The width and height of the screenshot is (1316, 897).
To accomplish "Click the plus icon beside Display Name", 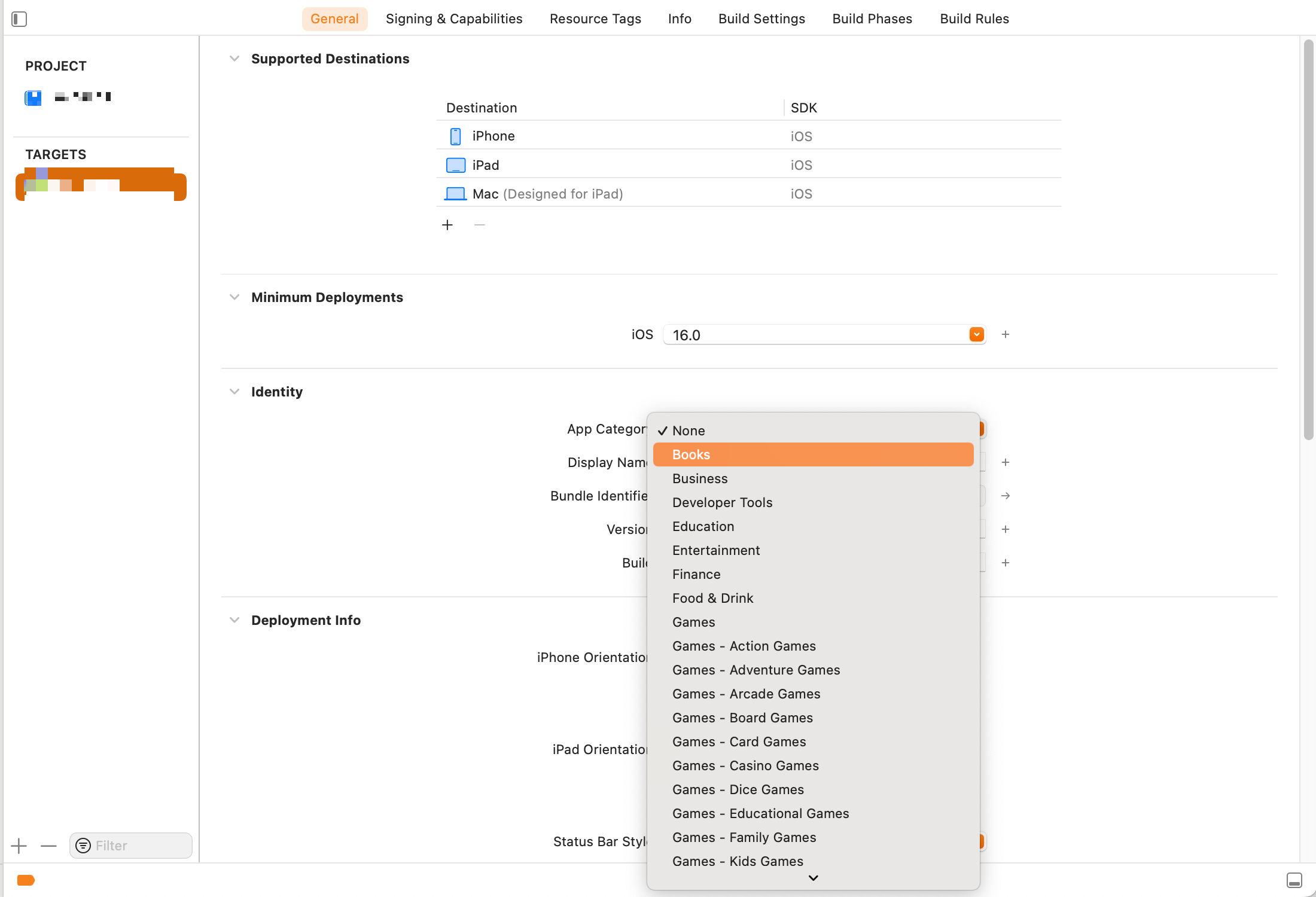I will click(x=1006, y=462).
